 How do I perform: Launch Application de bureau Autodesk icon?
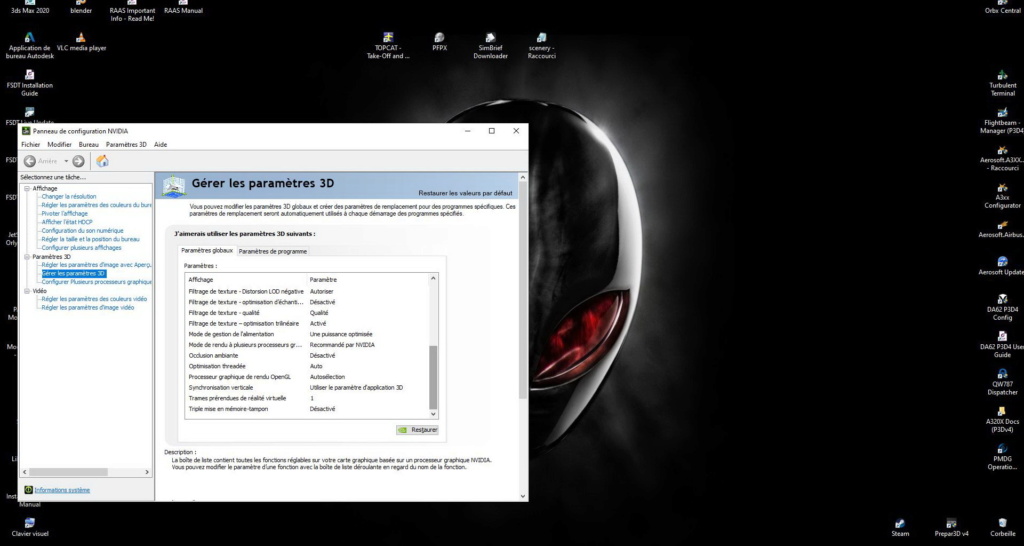[x=29, y=46]
